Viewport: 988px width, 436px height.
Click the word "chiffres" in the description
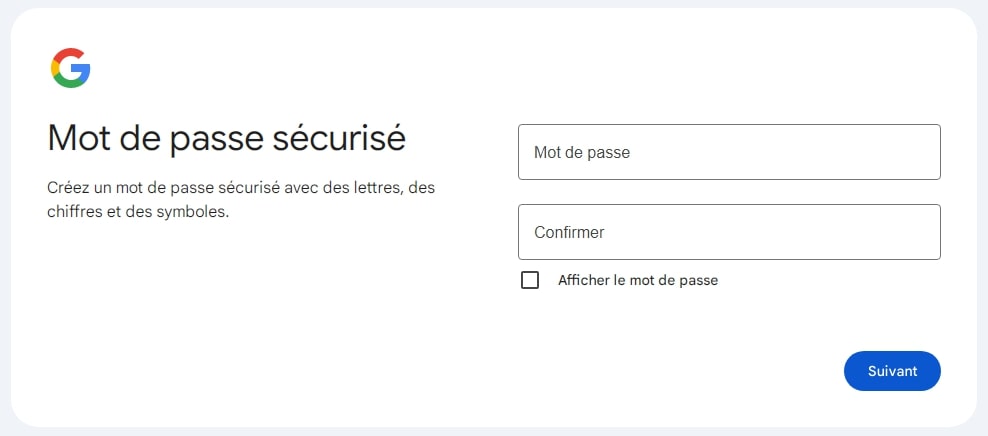(72, 212)
